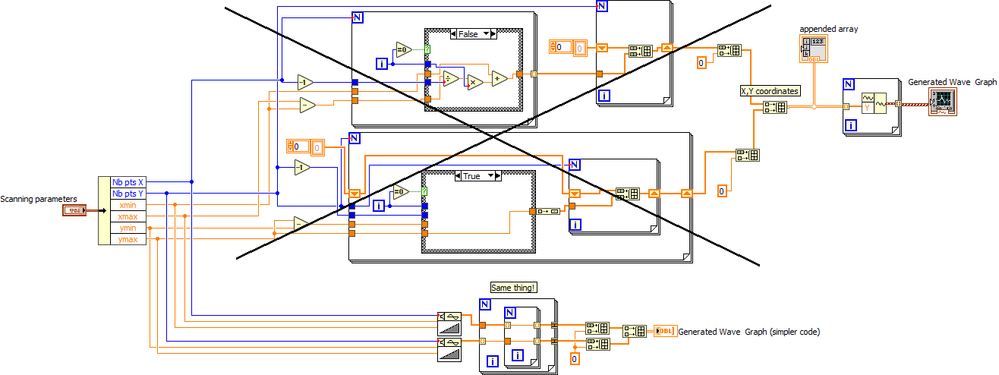999x375 pixels.
Task: Select ymin unbundle element
Action: (128, 228)
